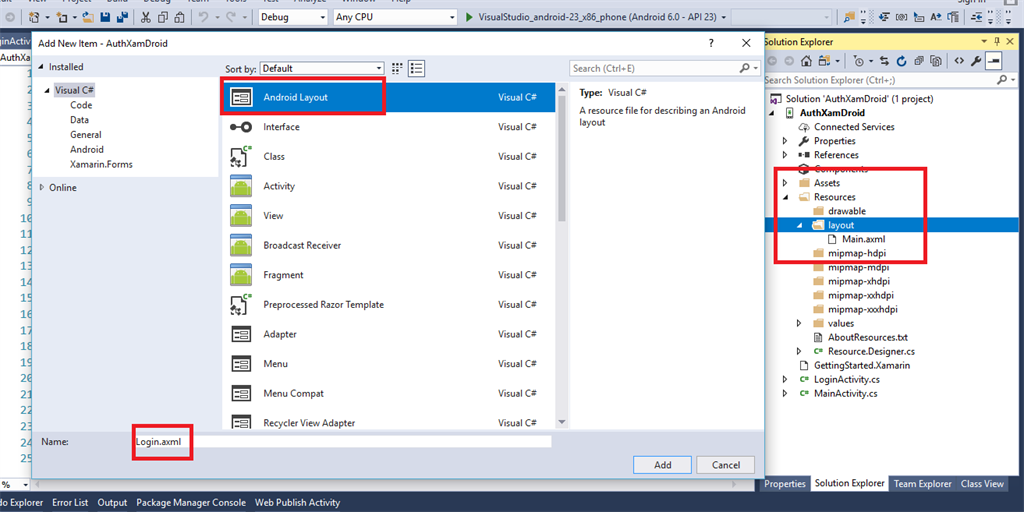Click the Cut scissors toolbar icon
The height and width of the screenshot is (512, 1024).
tap(146, 17)
